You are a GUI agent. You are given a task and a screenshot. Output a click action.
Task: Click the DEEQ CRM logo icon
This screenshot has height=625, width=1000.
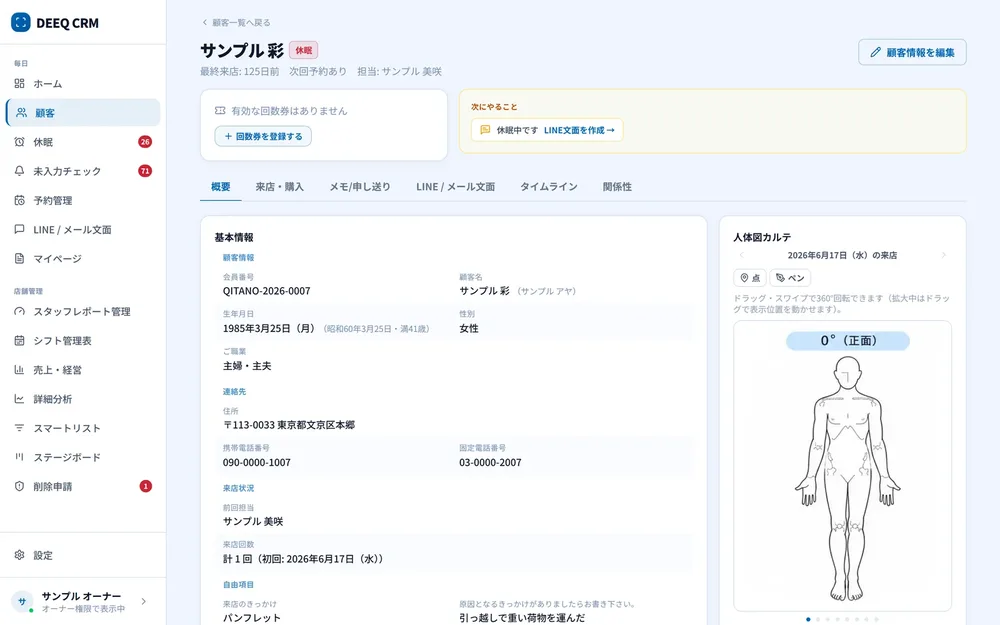(20, 22)
